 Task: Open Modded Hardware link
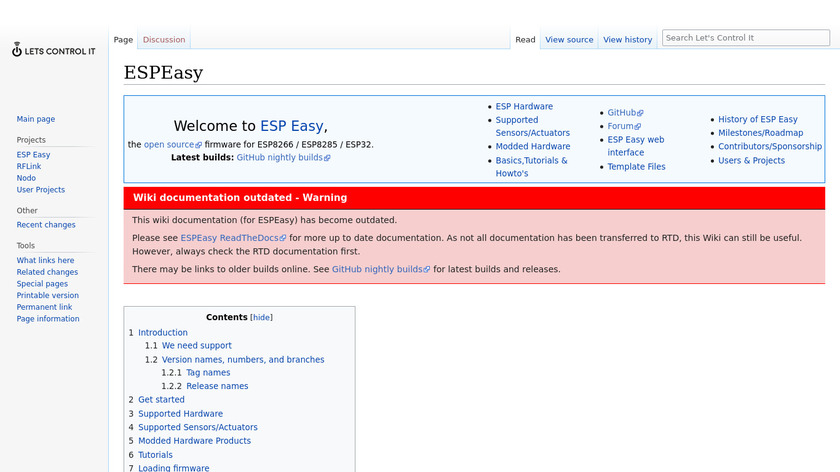click(x=532, y=146)
